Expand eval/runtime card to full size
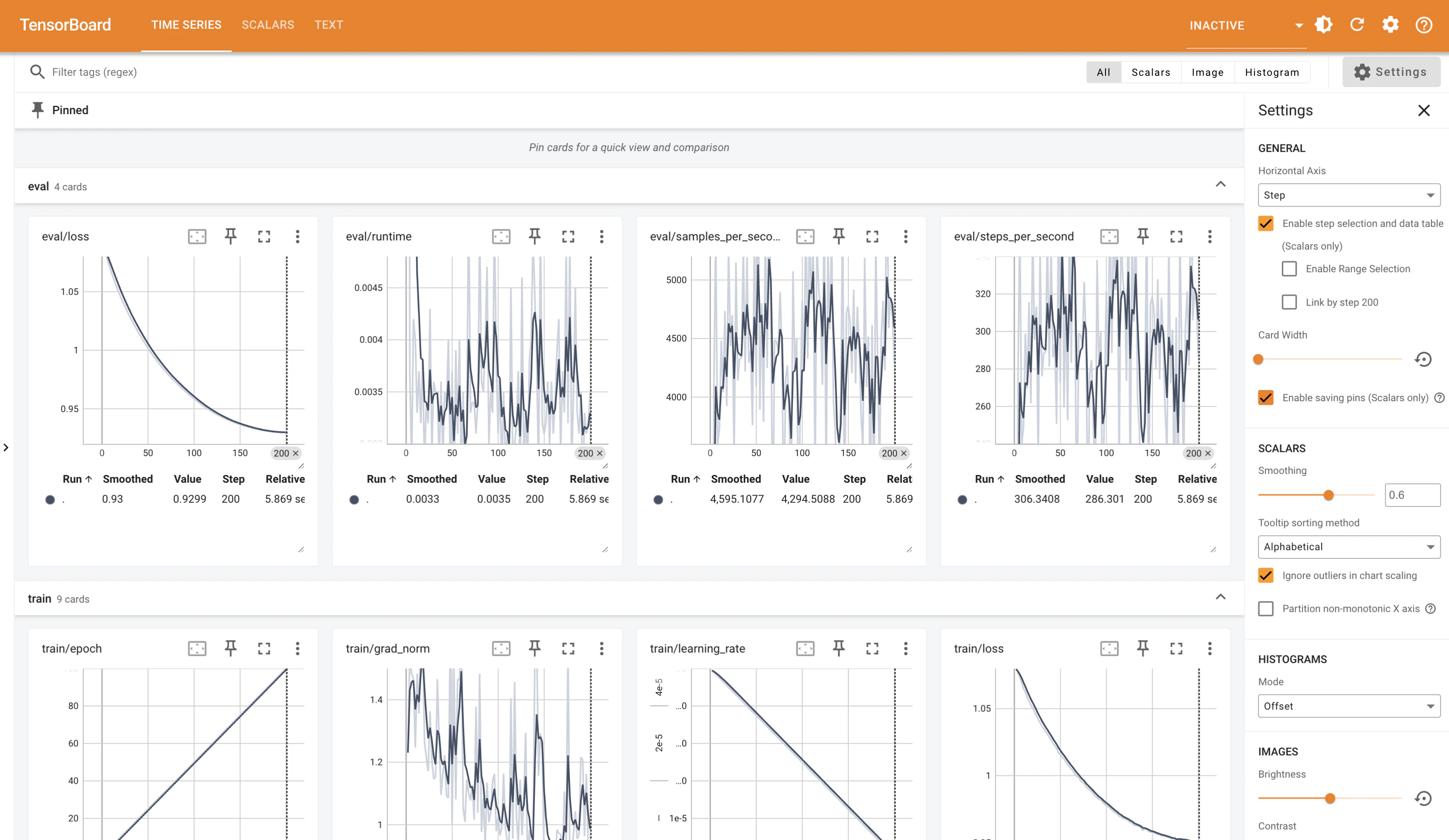The height and width of the screenshot is (840, 1449). point(568,236)
